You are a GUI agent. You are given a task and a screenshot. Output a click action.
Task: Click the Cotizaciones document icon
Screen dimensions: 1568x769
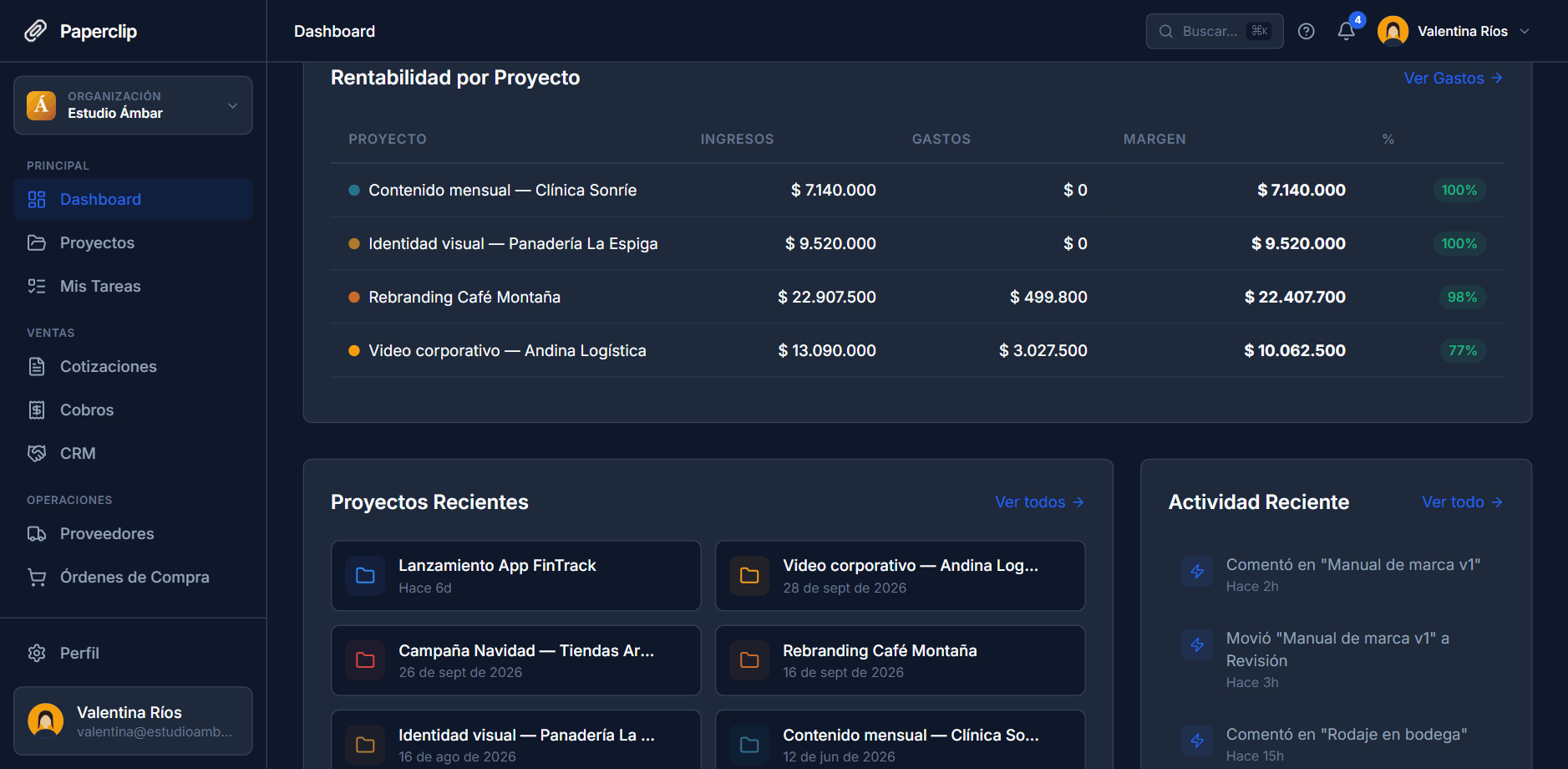click(37, 366)
